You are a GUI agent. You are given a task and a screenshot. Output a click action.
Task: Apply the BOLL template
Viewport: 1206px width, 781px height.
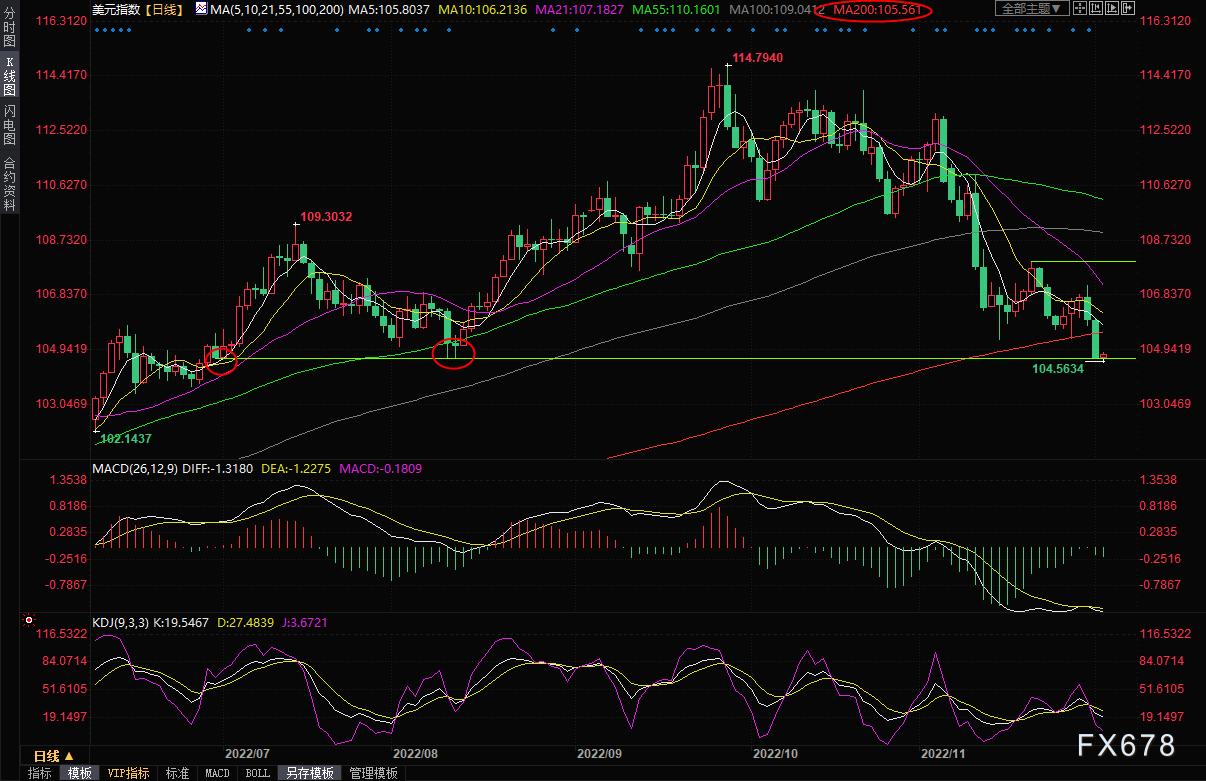click(257, 773)
